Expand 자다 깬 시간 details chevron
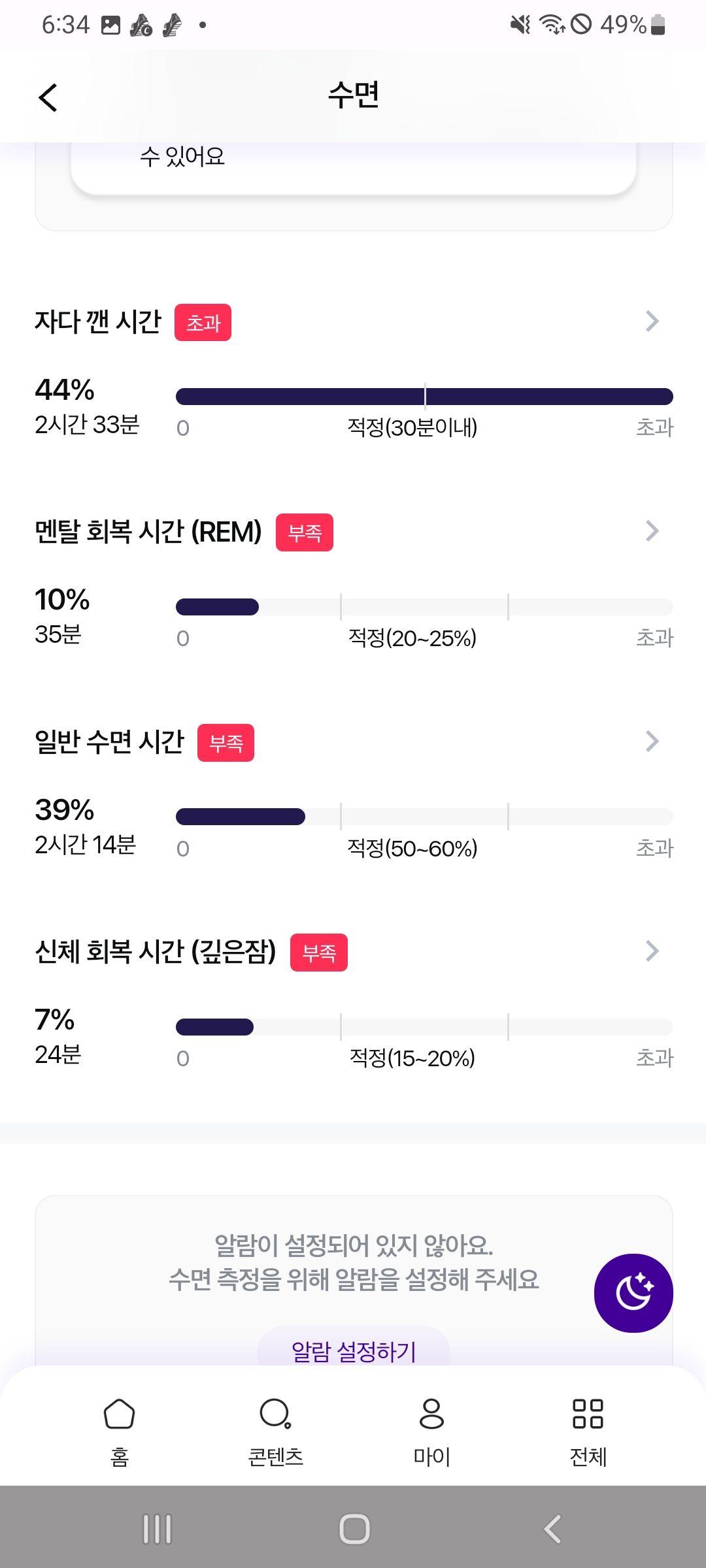This screenshot has width=706, height=1568. pos(652,321)
